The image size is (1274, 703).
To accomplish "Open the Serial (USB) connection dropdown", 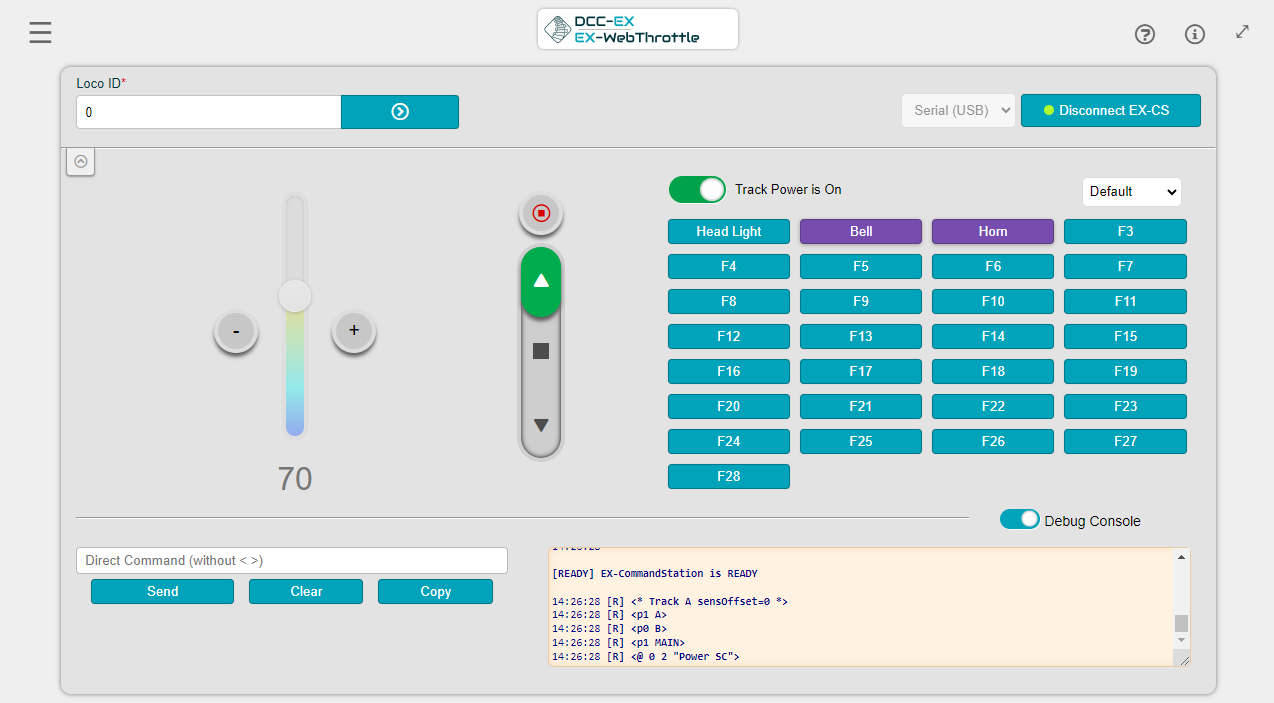I will tap(958, 110).
